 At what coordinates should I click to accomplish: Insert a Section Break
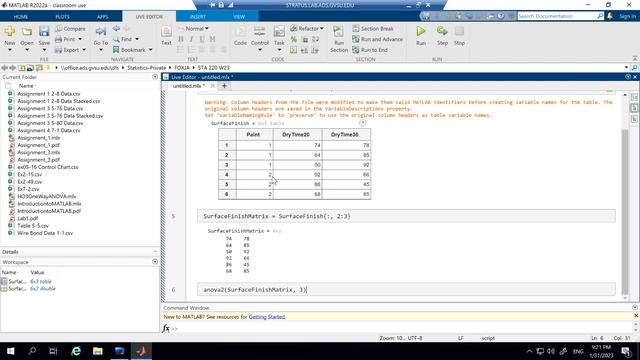pos(373,29)
